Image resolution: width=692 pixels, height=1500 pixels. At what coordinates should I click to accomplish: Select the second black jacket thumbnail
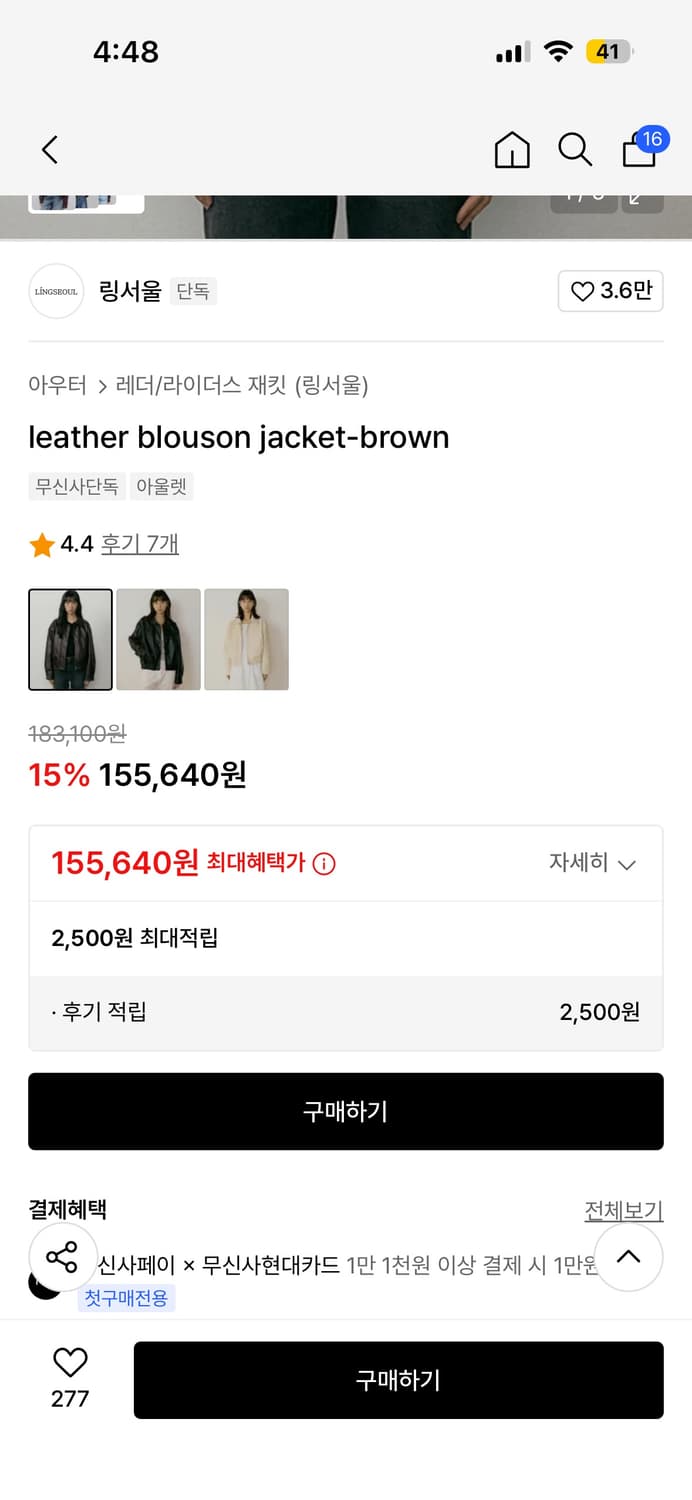click(158, 639)
